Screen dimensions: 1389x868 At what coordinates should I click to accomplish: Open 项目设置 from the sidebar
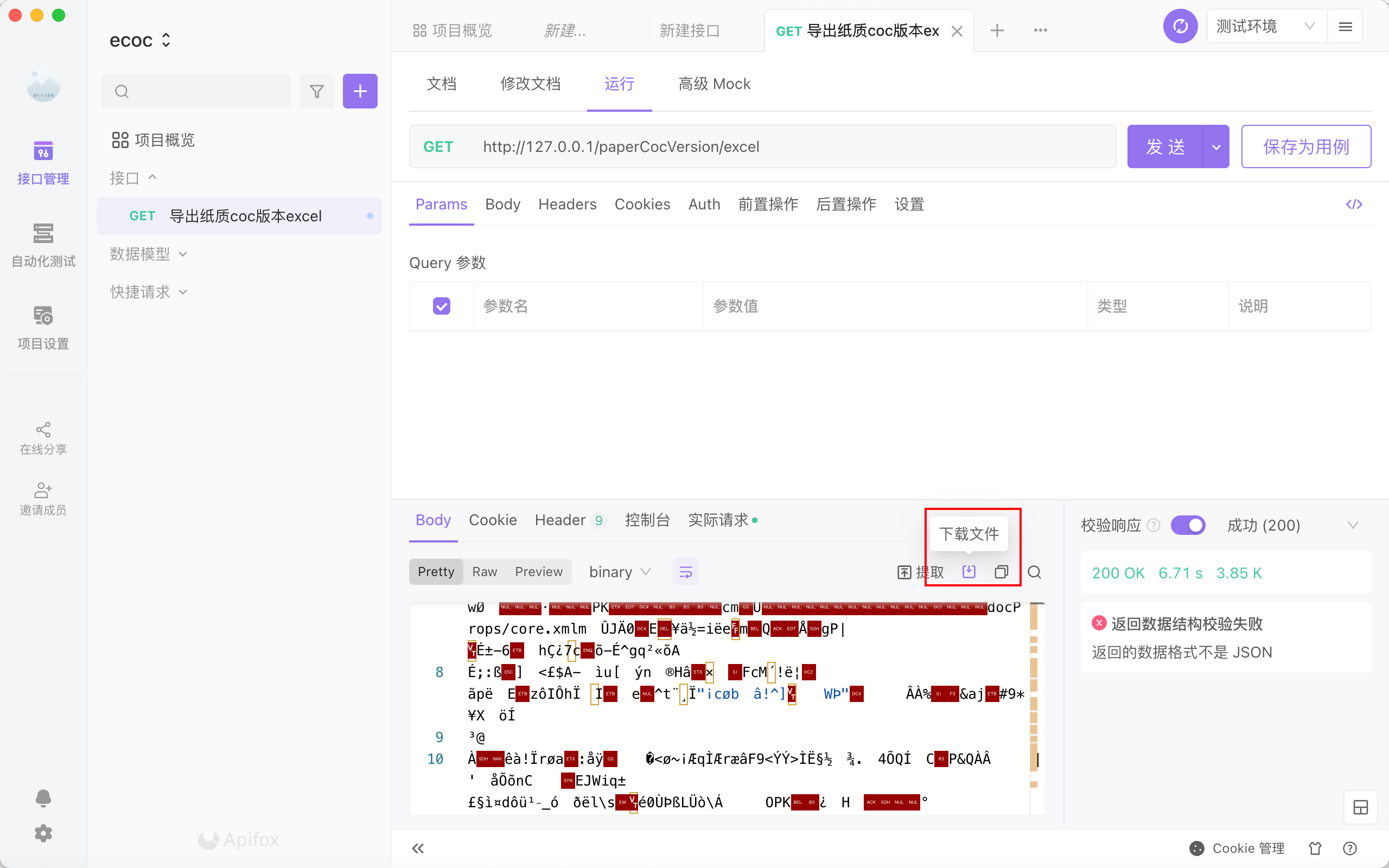(x=43, y=327)
